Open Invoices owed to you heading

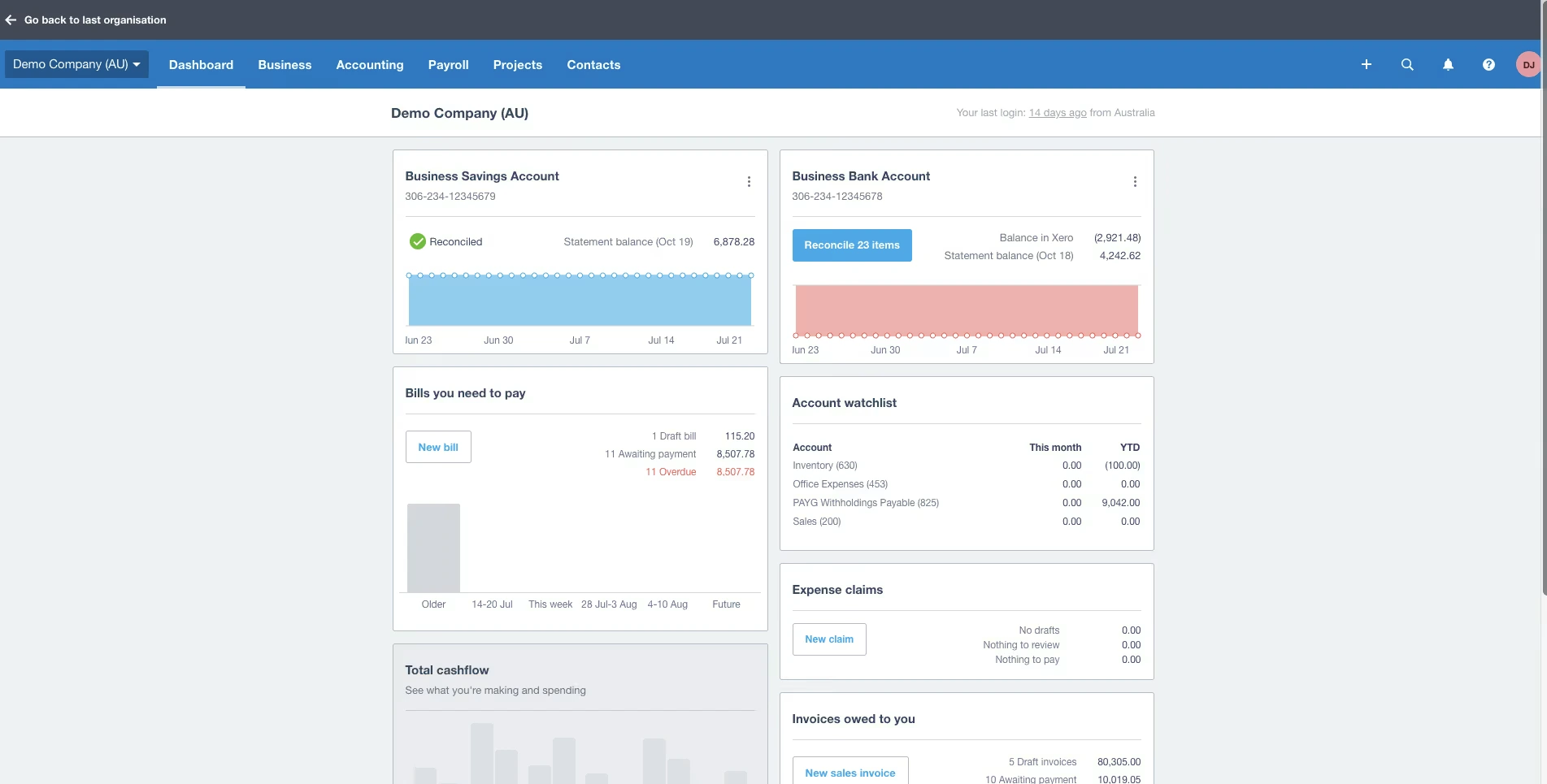tap(854, 719)
